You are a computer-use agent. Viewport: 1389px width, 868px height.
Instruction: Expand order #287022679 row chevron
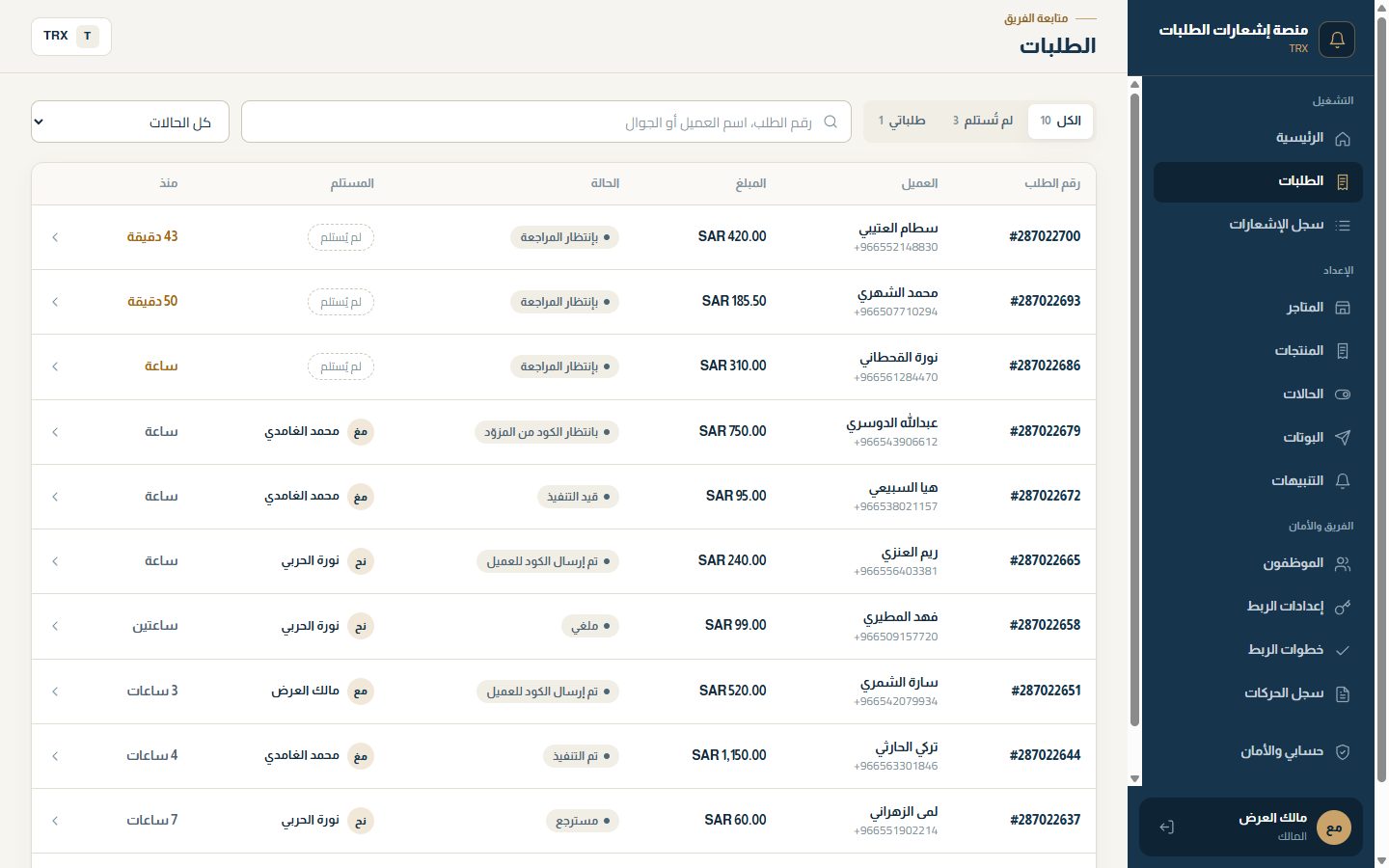click(x=55, y=432)
